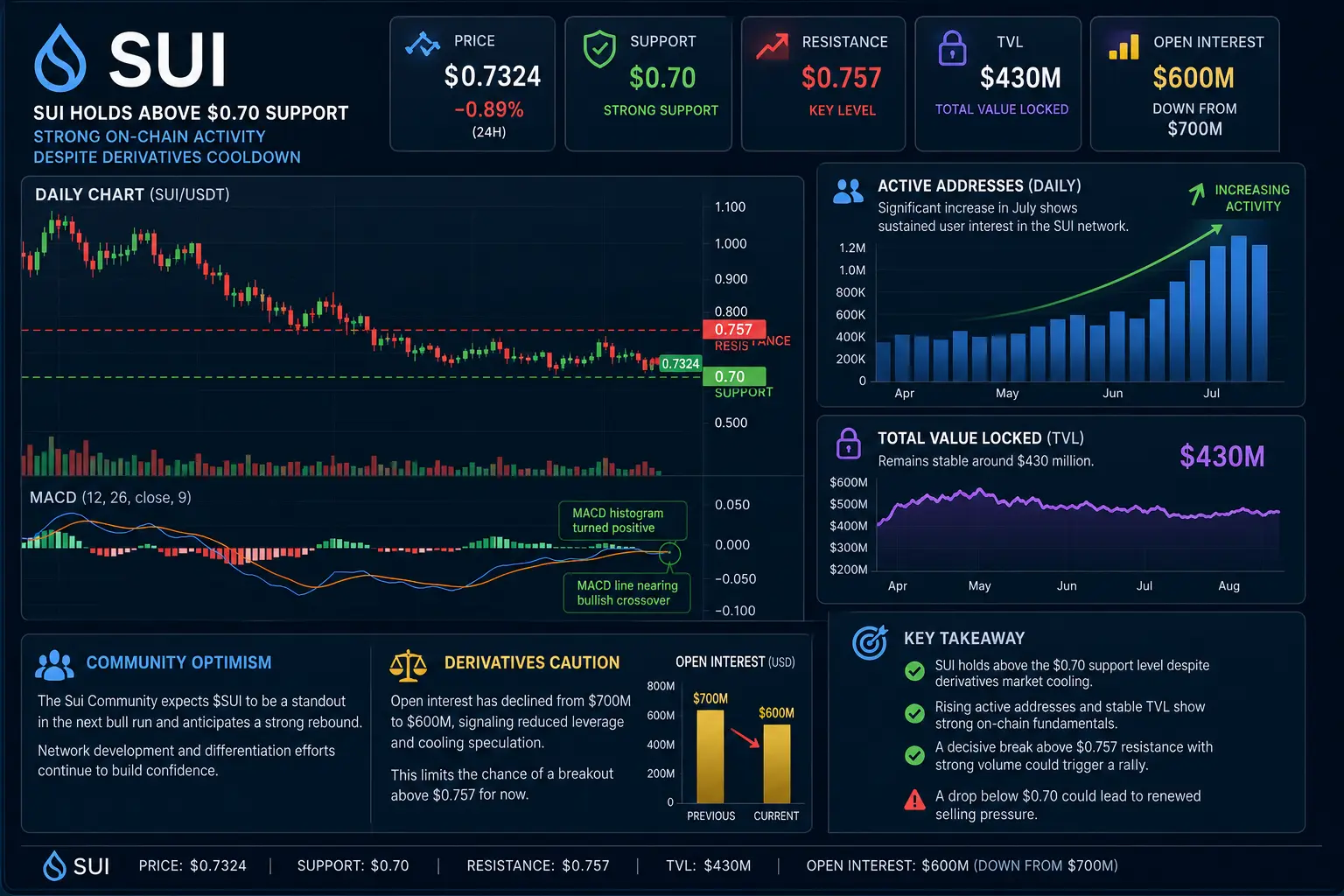
Task: Click the people icon beside Active Addresses
Action: 848,192
